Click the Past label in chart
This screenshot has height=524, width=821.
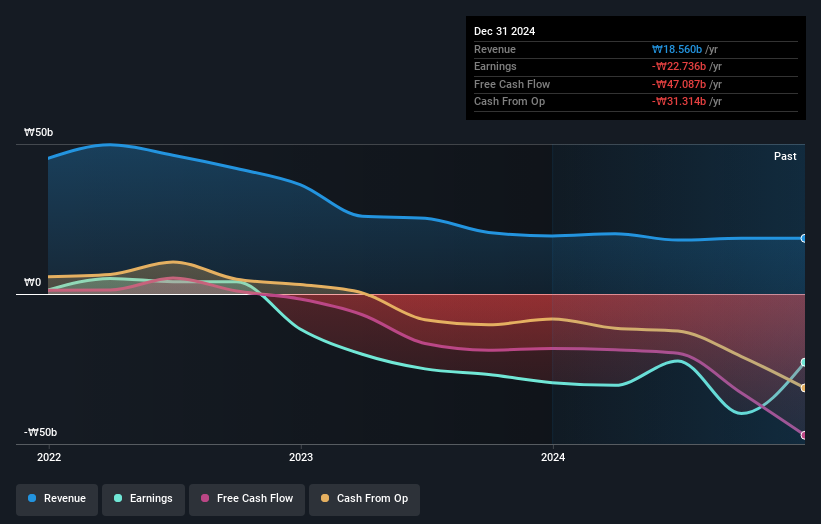pyautogui.click(x=785, y=157)
